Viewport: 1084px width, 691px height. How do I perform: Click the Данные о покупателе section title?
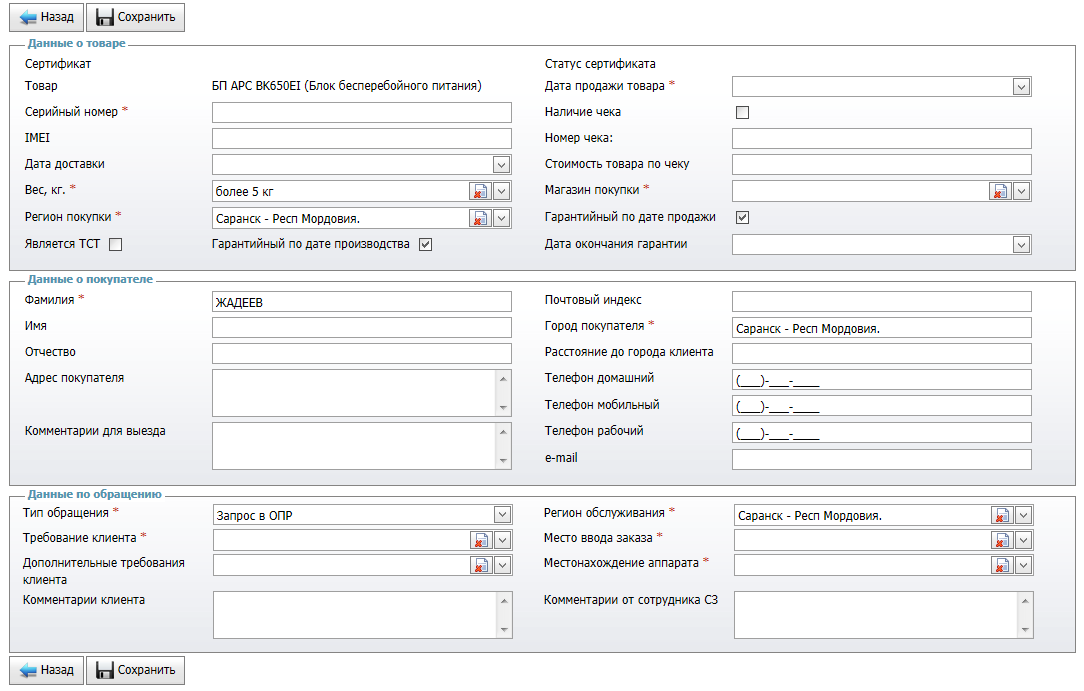click(x=90, y=279)
